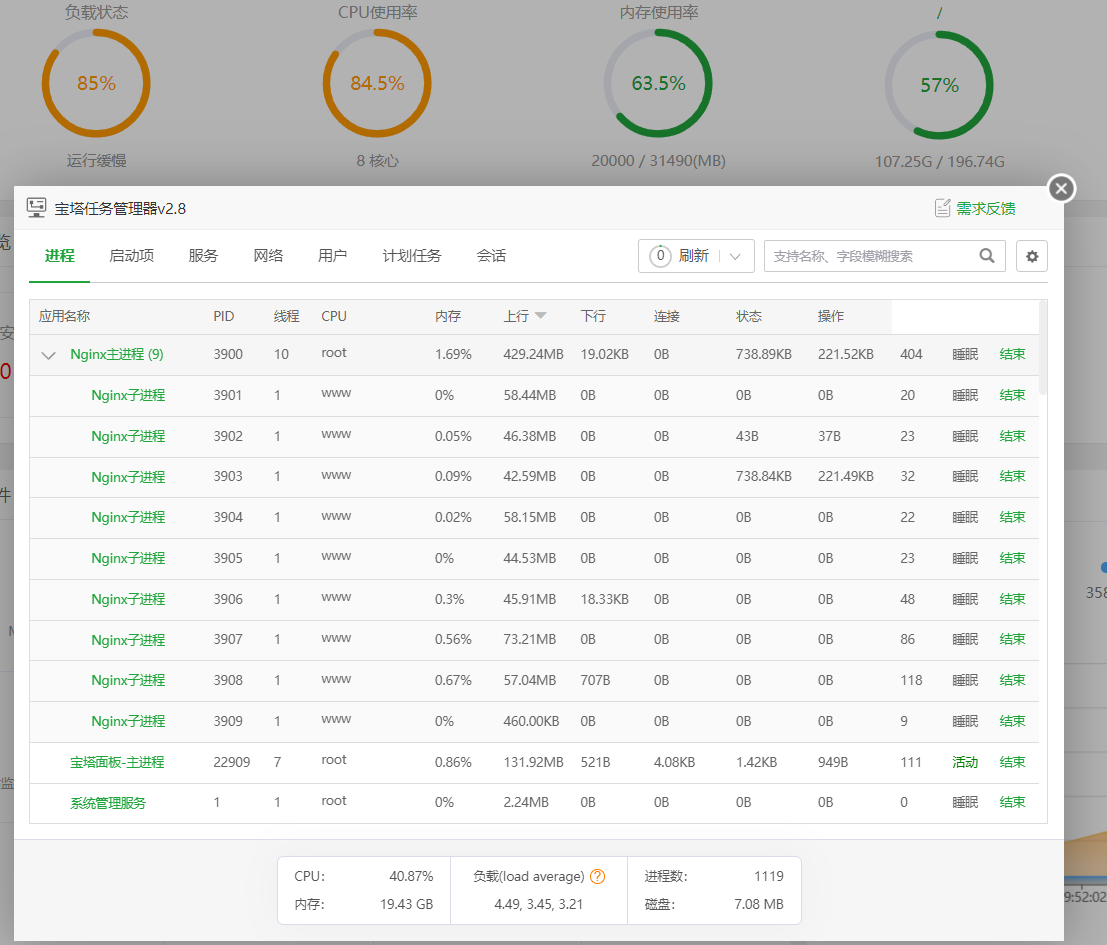
Task: End the Nginx子进程 PID 3906
Action: coord(1012,599)
